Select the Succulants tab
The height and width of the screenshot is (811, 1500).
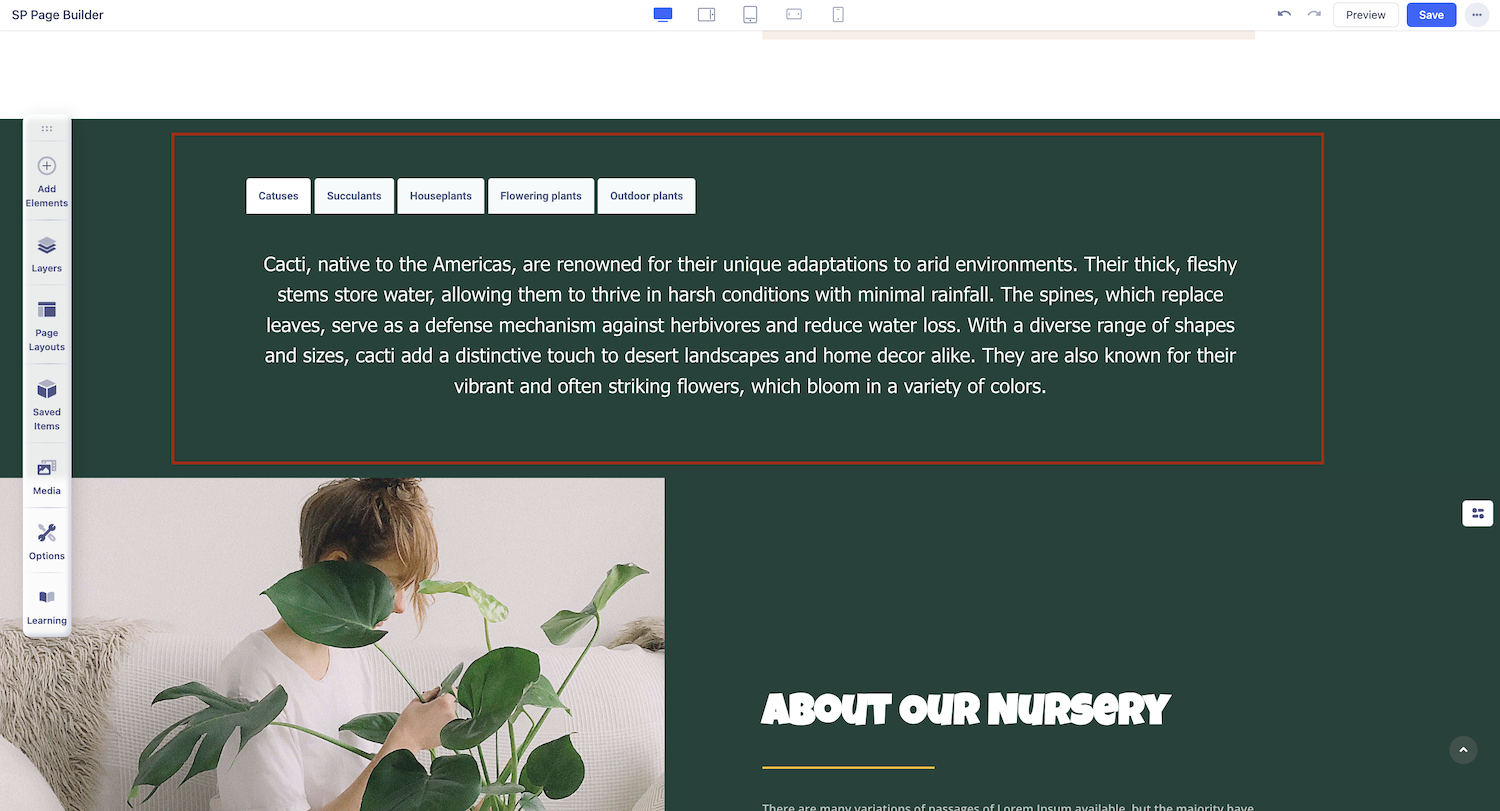354,196
